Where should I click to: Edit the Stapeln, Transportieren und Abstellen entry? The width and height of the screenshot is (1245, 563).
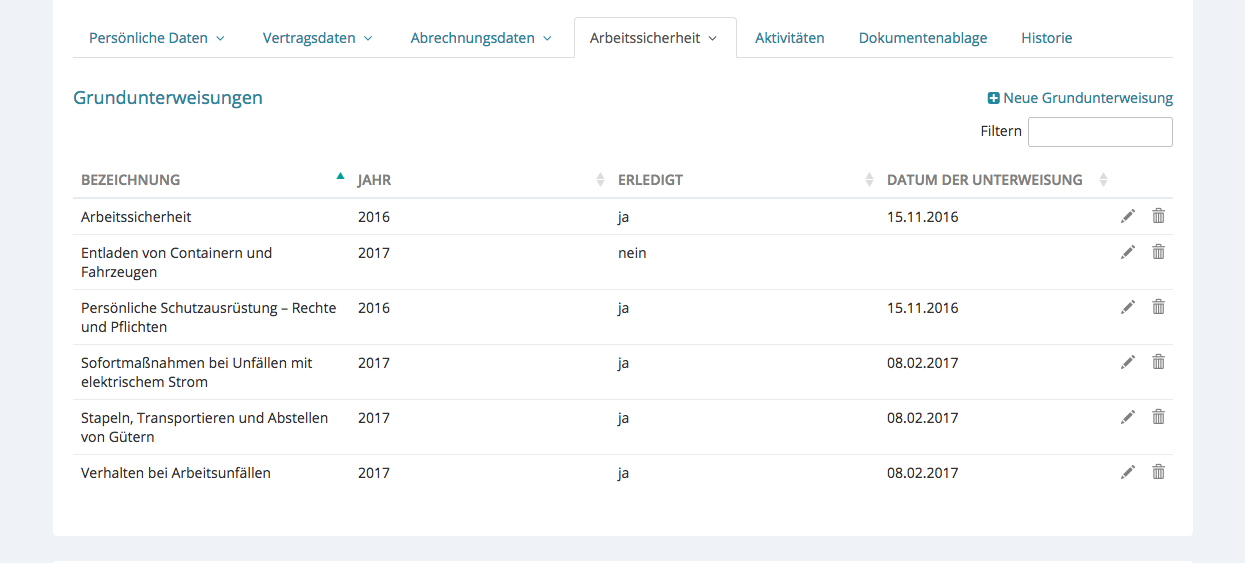1128,417
